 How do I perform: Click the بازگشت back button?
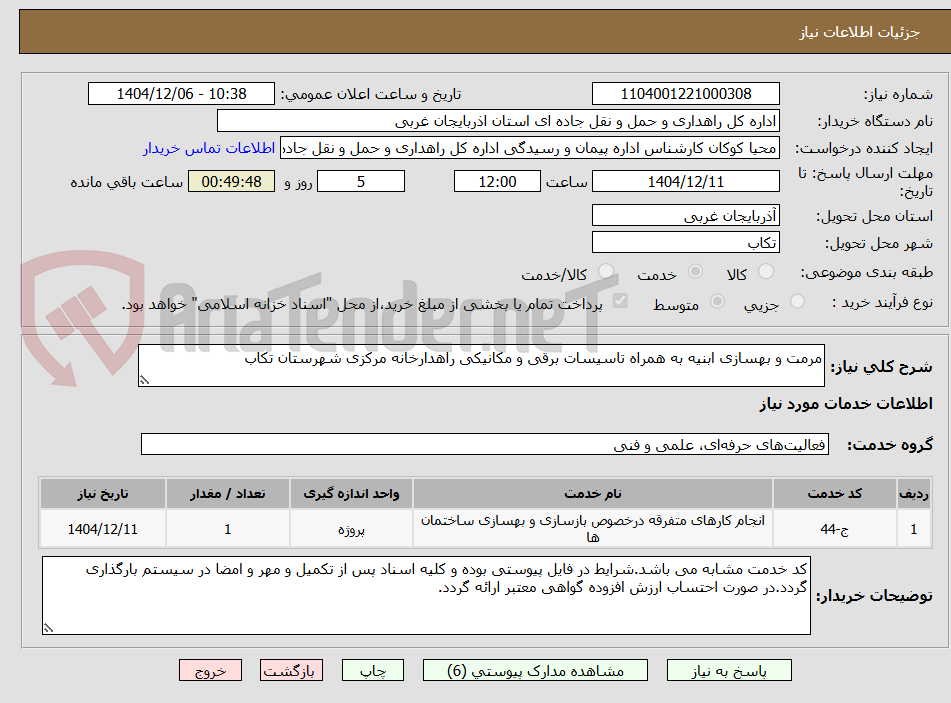[x=291, y=670]
